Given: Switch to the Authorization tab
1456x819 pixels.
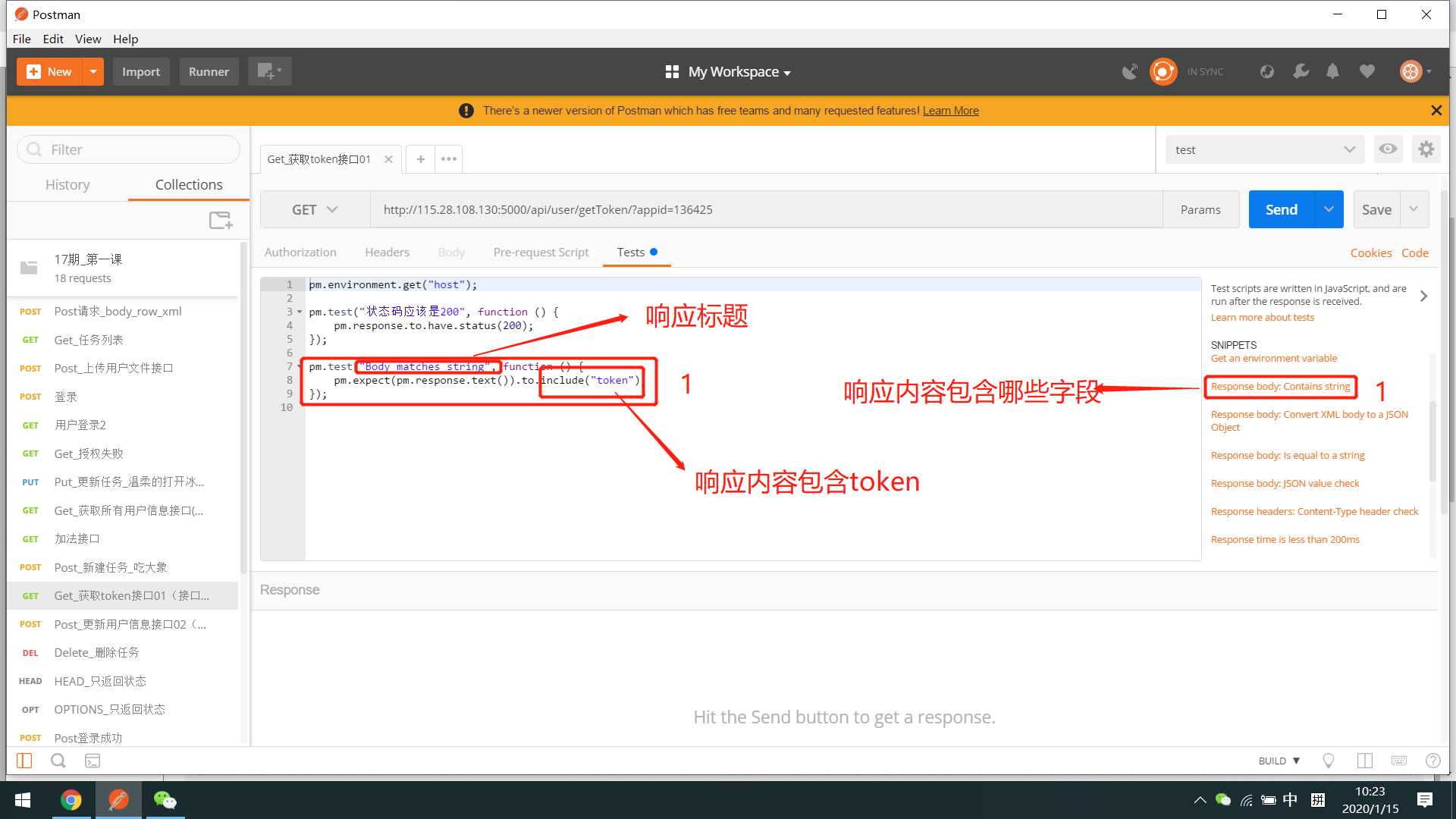Looking at the screenshot, I should click(x=300, y=252).
